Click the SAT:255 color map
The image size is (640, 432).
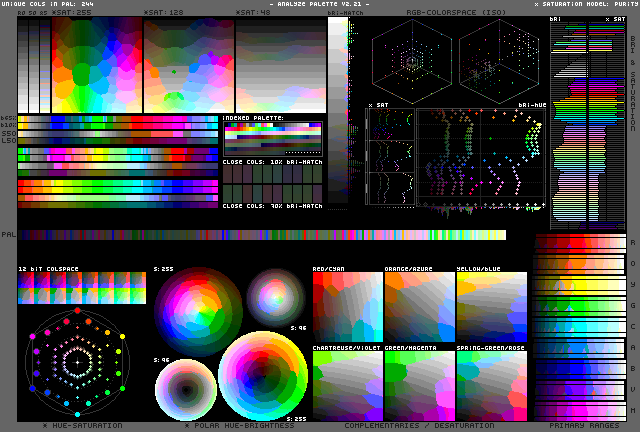[x=97, y=62]
